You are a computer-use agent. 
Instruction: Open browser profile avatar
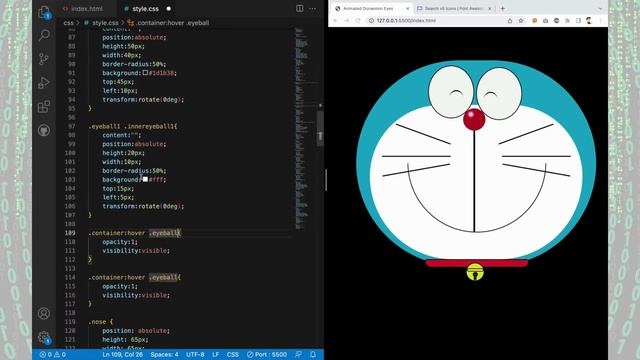[x=589, y=20]
